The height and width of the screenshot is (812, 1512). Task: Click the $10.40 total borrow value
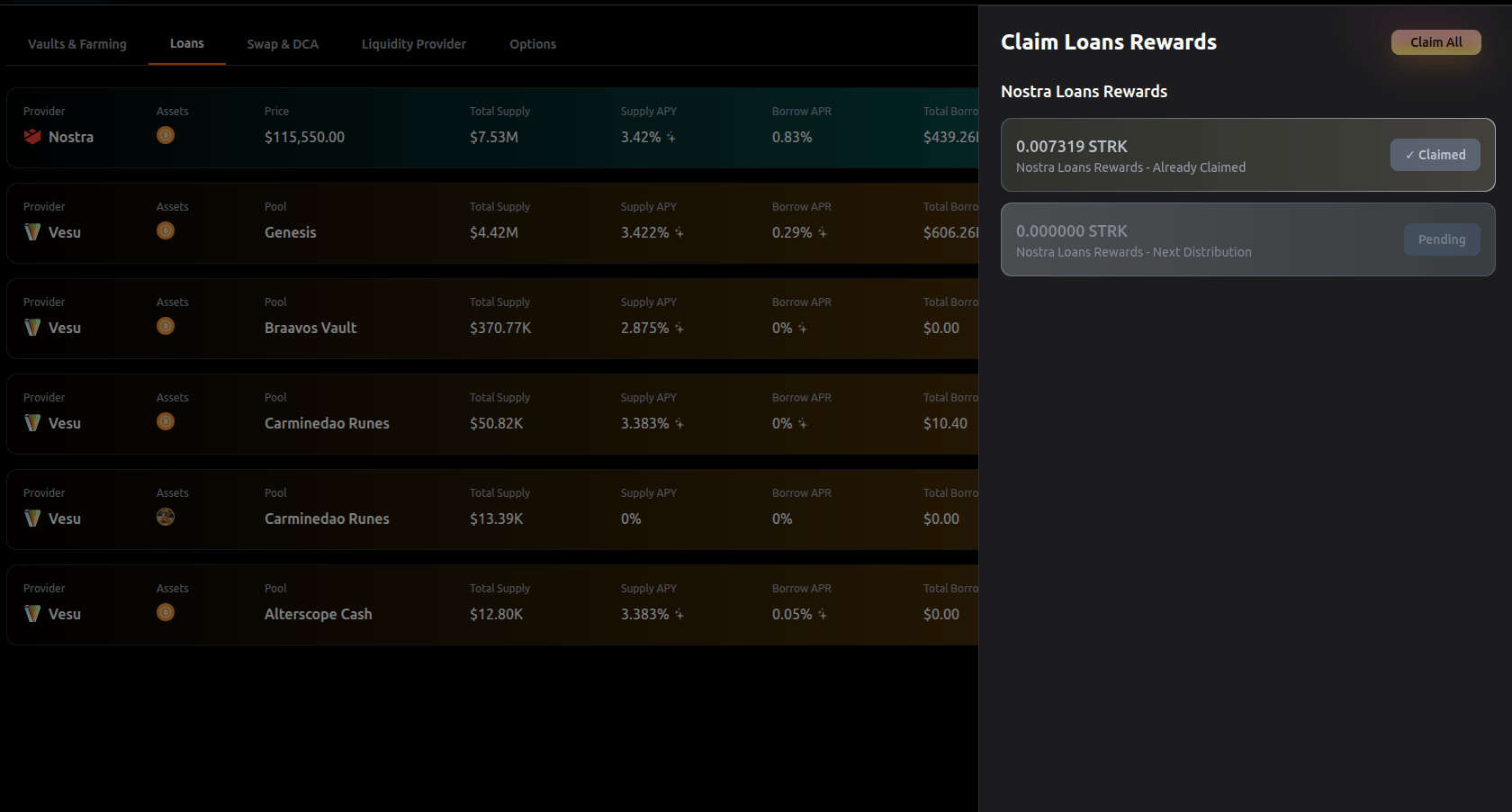tap(945, 423)
